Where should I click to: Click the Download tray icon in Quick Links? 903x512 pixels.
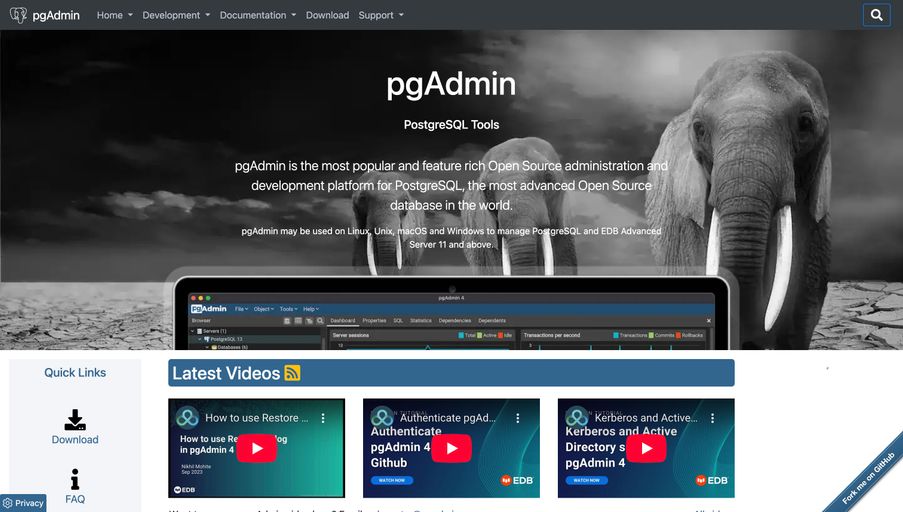tap(75, 420)
